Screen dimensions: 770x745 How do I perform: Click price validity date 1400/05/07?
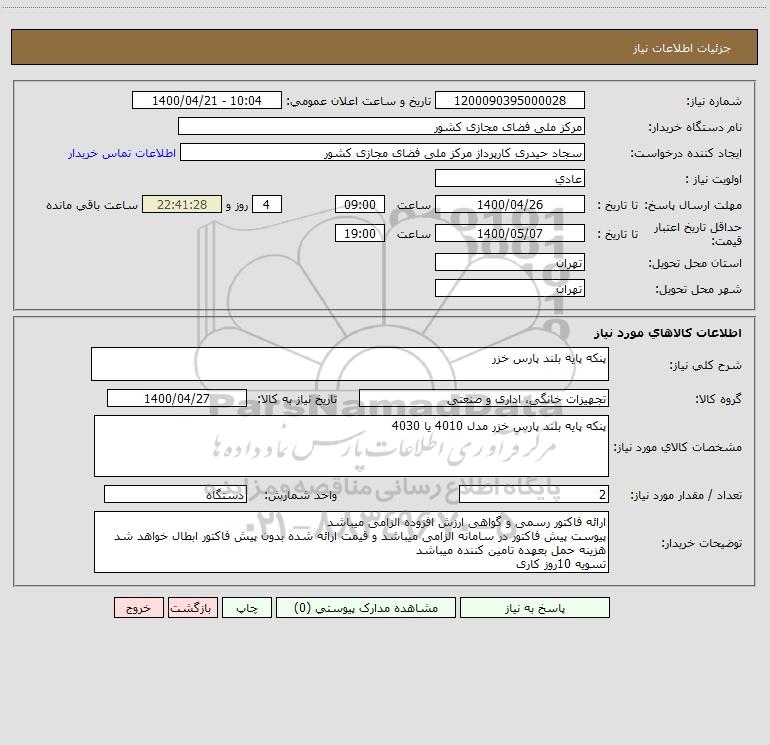click(x=510, y=233)
